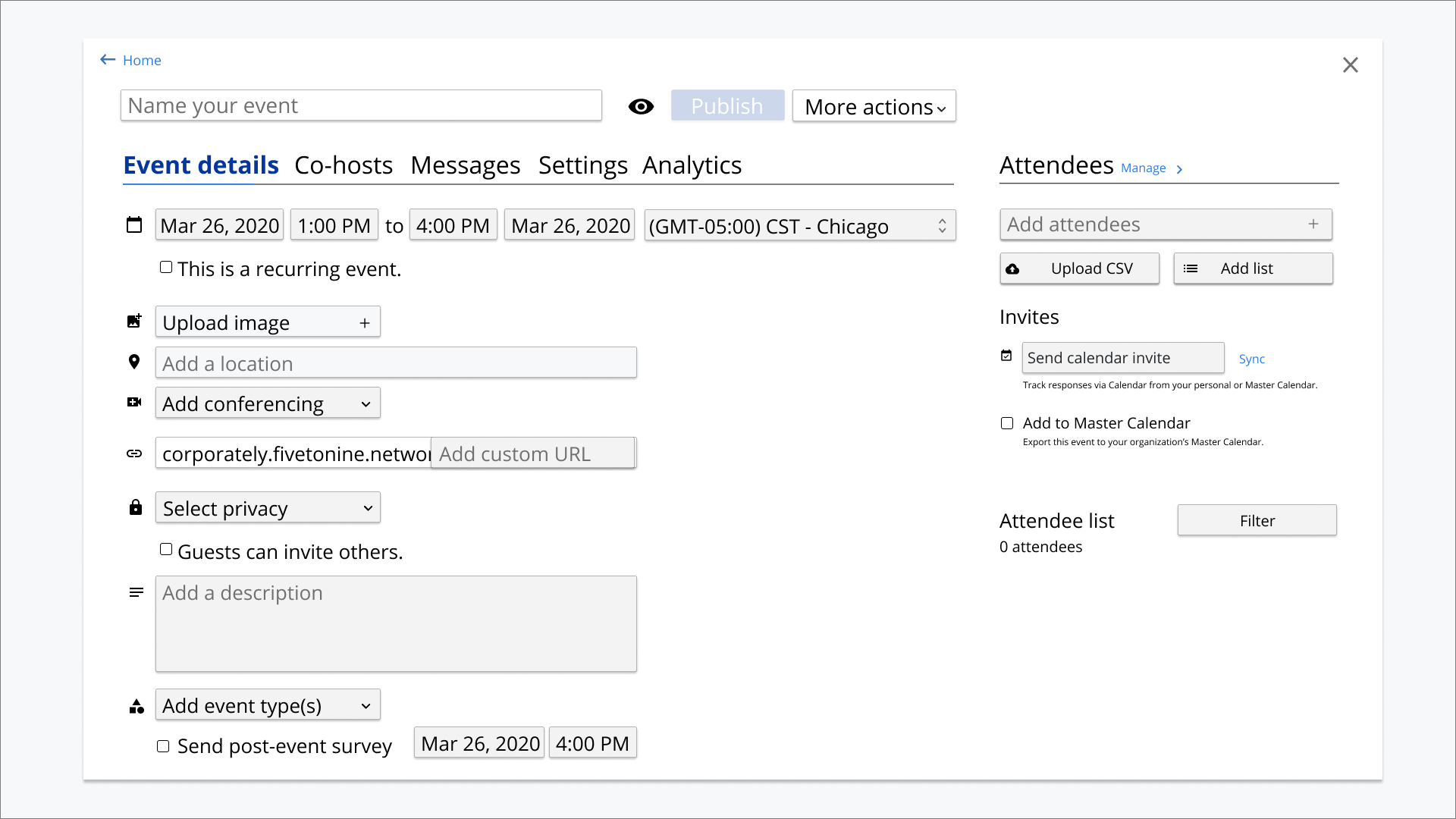
Task: Toggle Guests can invite others checkbox
Action: (x=166, y=549)
